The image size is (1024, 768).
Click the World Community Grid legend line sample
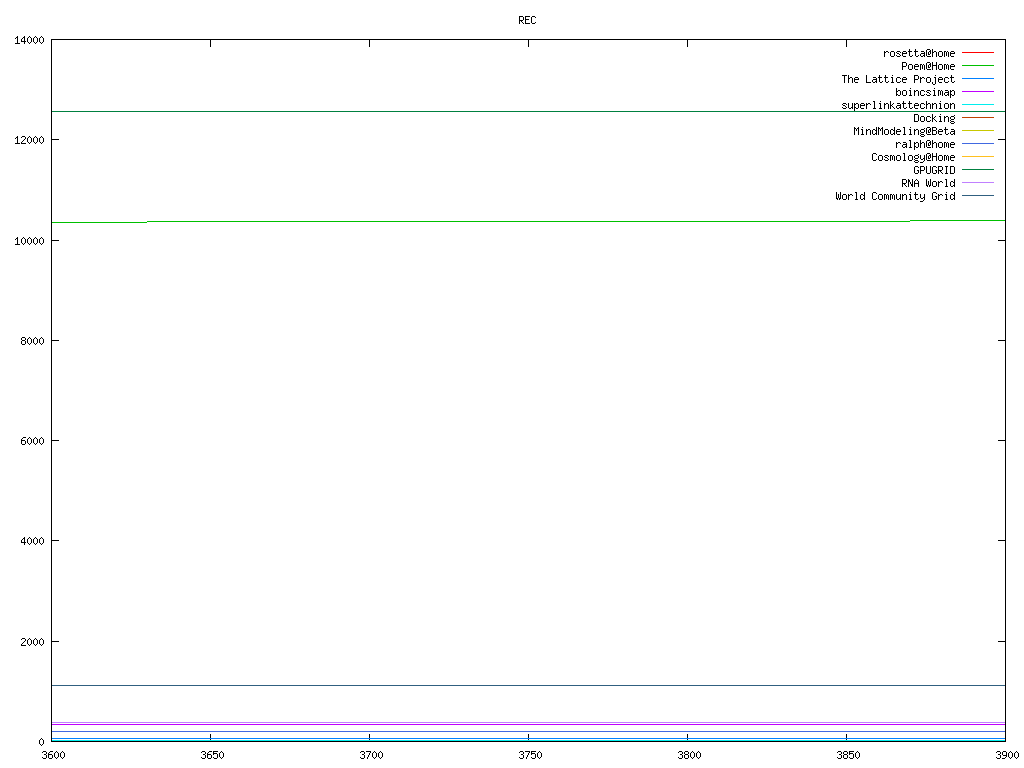978,195
